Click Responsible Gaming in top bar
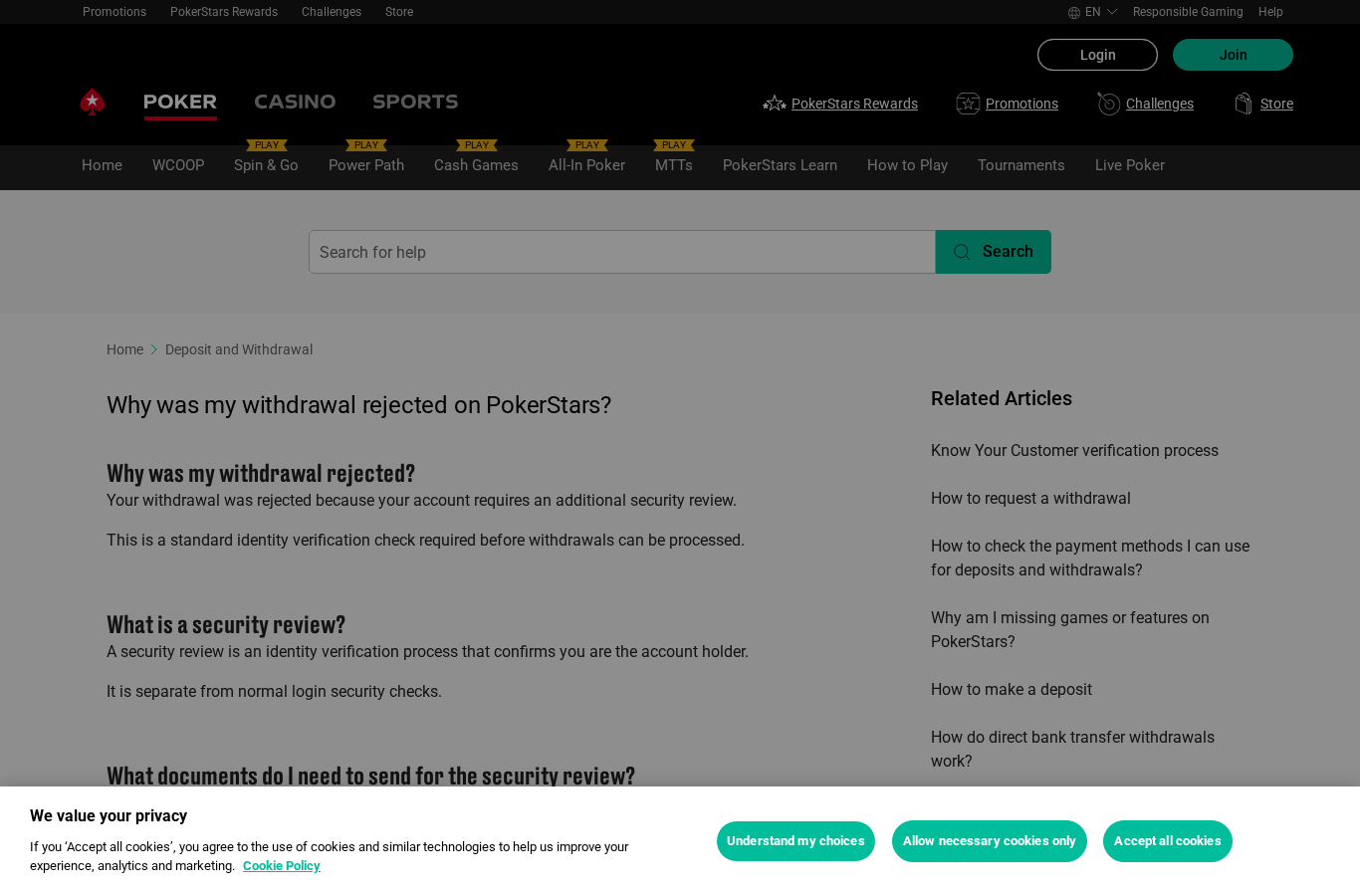This screenshot has height=896, width=1360. pos(1187,12)
